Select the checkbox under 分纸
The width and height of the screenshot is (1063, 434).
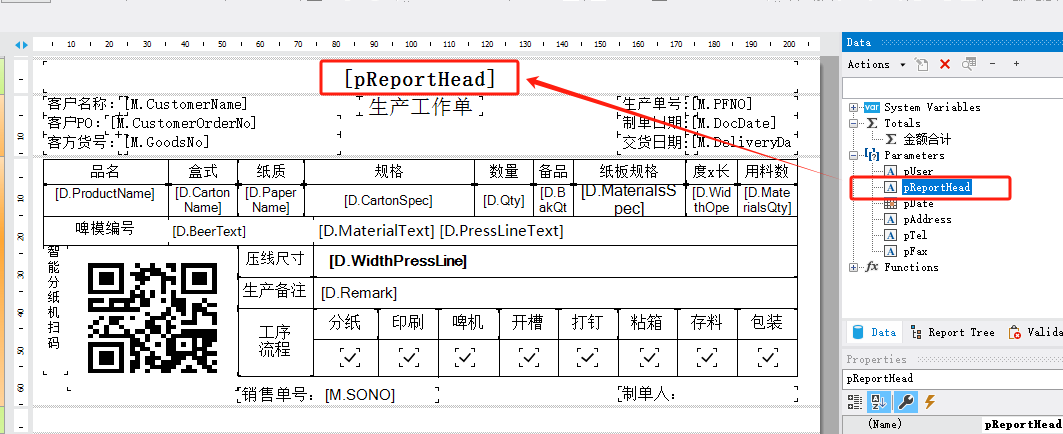350,357
